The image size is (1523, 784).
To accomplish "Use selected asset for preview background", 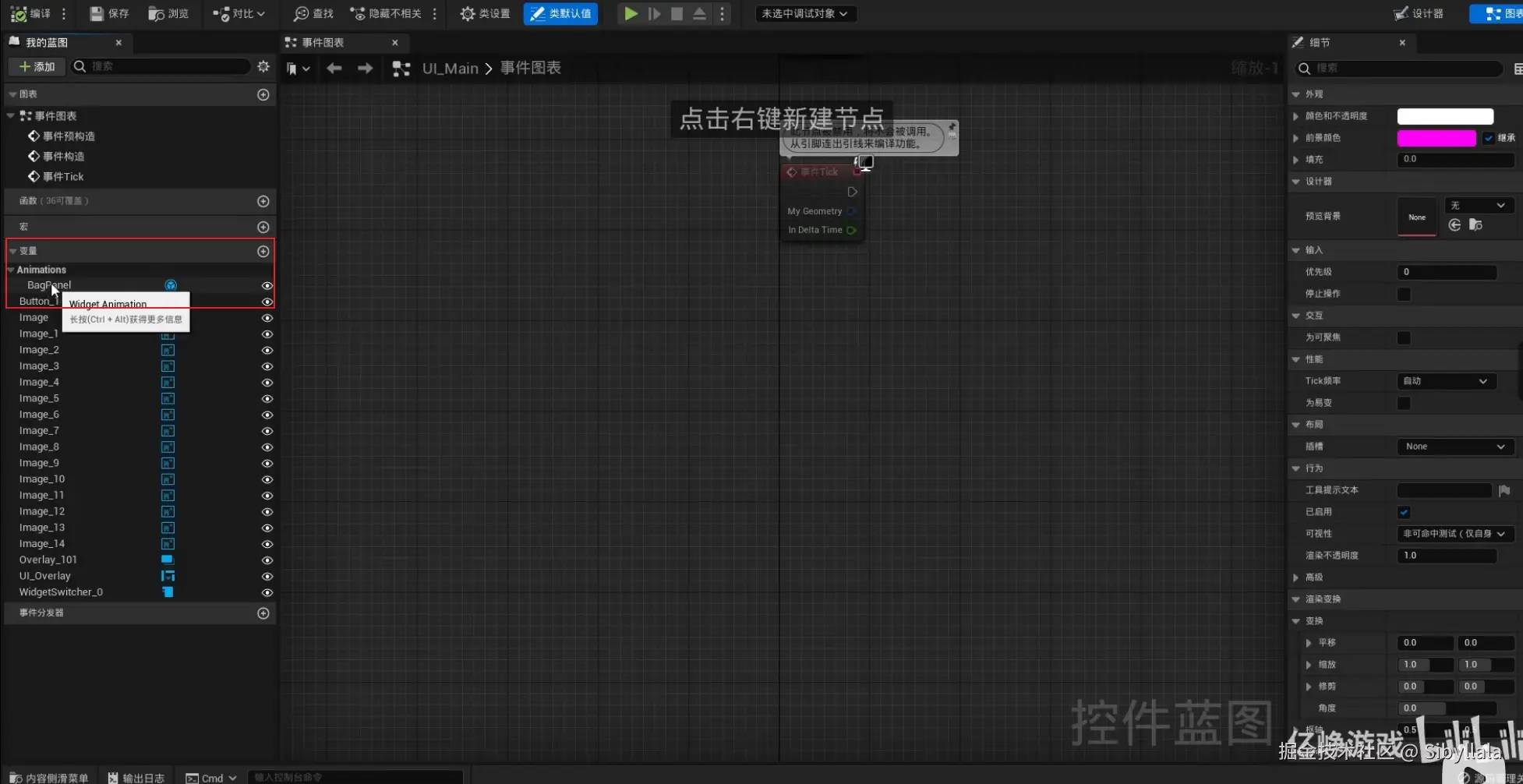I will point(1454,225).
